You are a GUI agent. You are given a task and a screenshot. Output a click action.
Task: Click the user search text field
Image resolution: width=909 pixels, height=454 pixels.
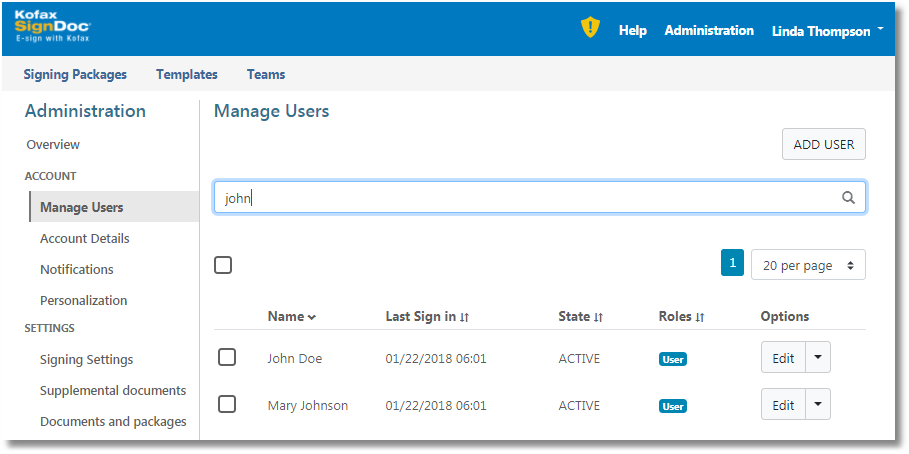530,198
